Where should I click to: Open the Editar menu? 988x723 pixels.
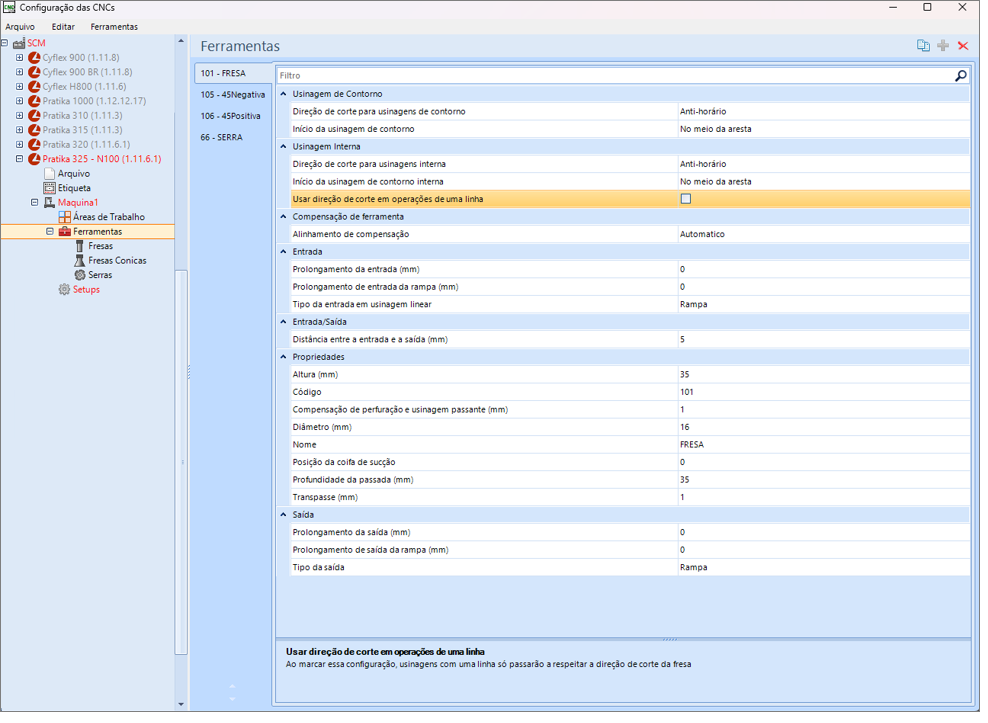pyautogui.click(x=64, y=27)
